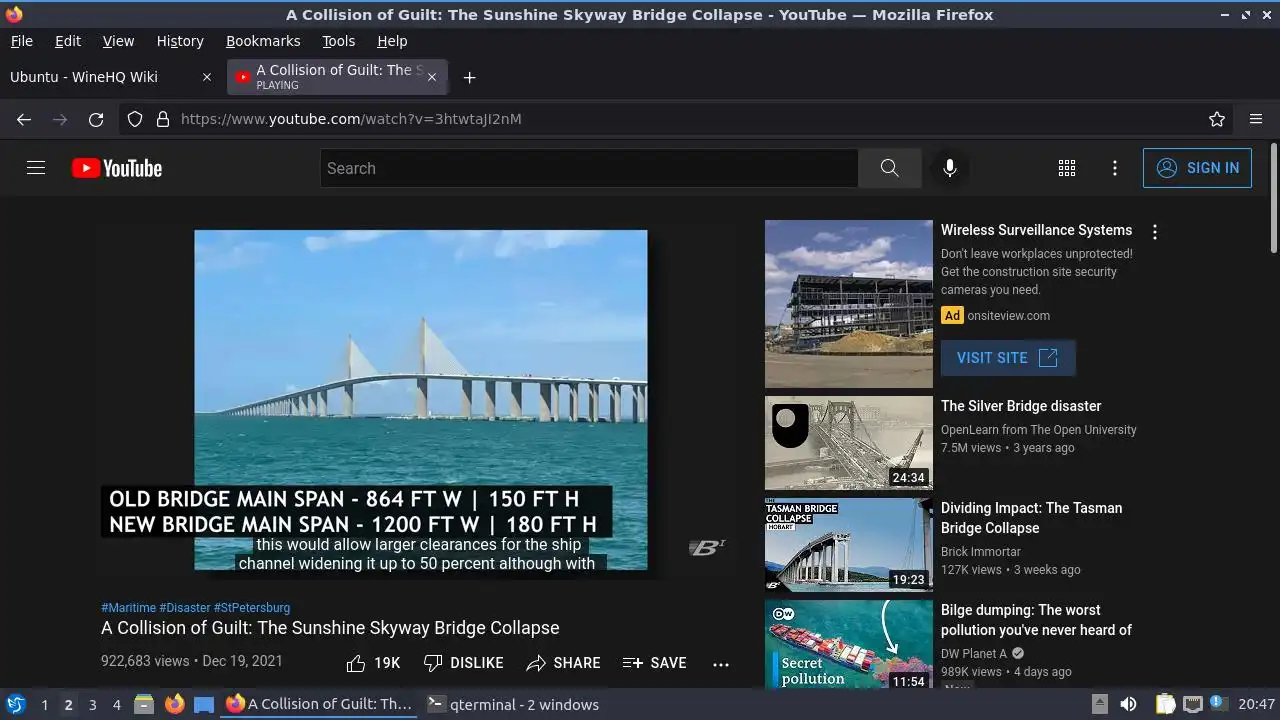The width and height of the screenshot is (1280, 720).
Task: Switch to workspace 3
Action: pos(92,705)
